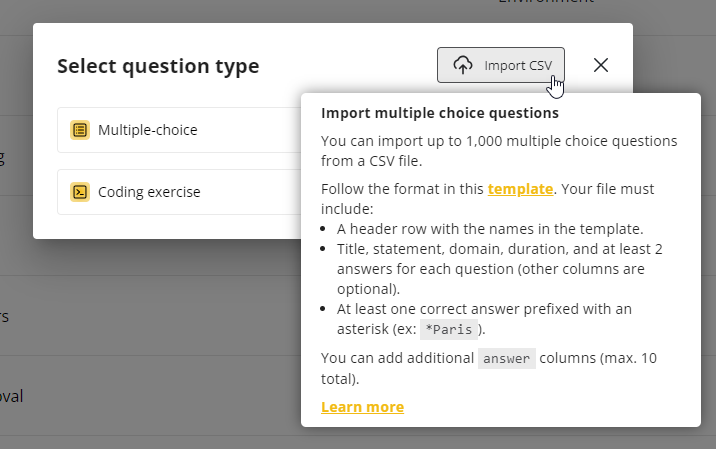The height and width of the screenshot is (449, 716).
Task: Click the "Select question type" heading
Action: click(x=158, y=67)
